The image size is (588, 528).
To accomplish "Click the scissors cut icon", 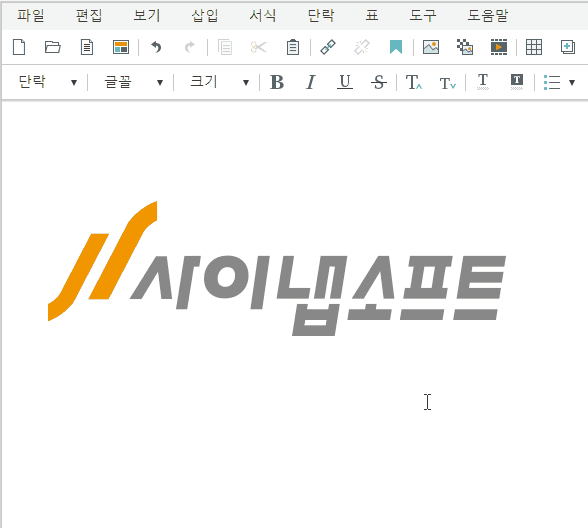I will pos(259,47).
